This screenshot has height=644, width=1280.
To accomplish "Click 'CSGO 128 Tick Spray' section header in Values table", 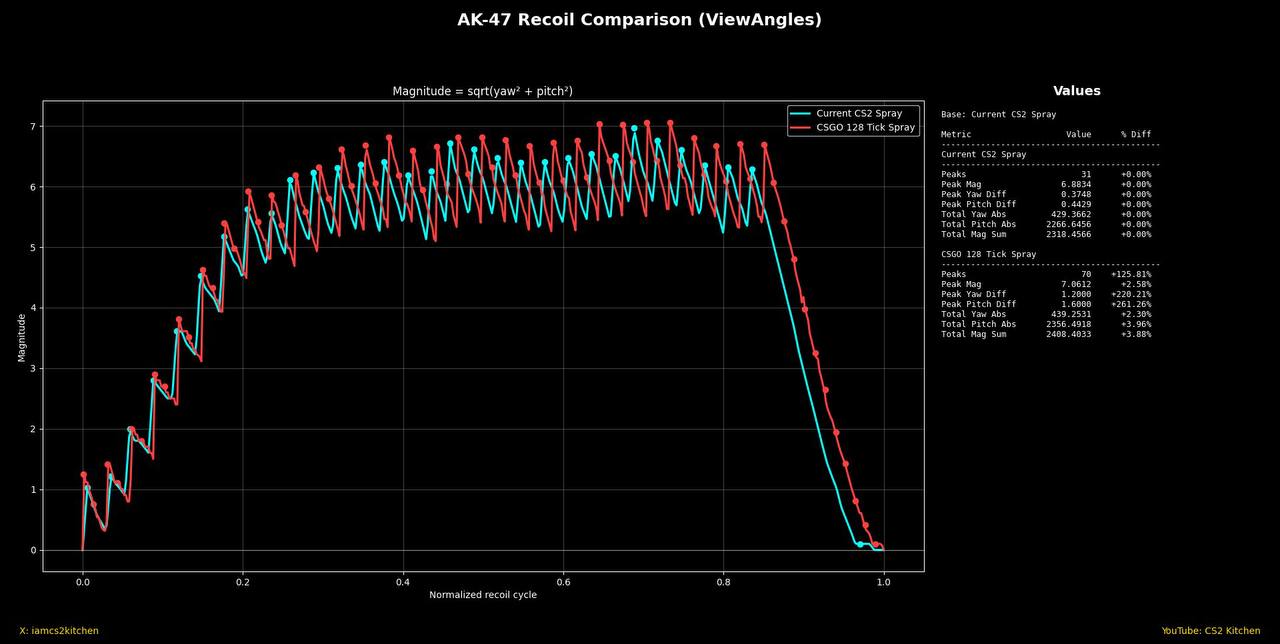I will point(988,255).
